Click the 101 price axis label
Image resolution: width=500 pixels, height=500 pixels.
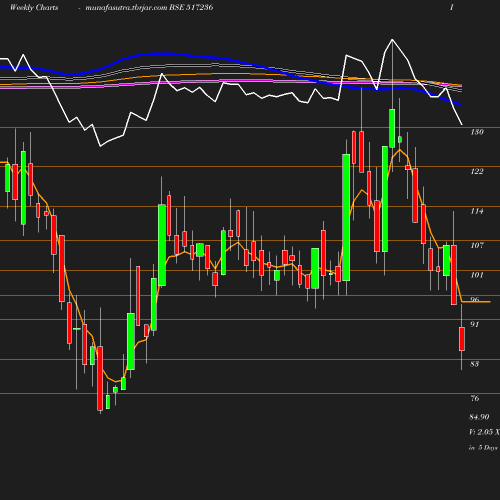(x=477, y=275)
